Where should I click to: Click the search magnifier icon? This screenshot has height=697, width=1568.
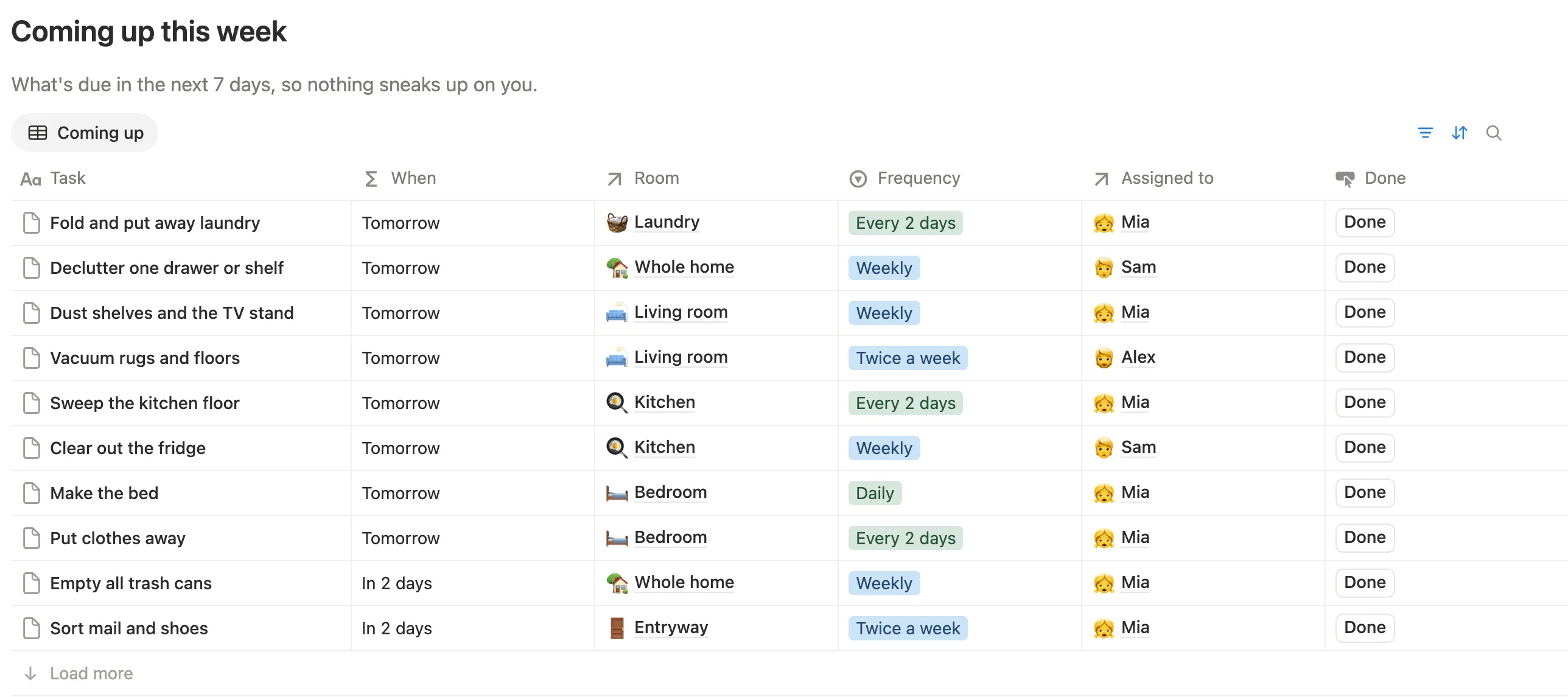click(1493, 133)
